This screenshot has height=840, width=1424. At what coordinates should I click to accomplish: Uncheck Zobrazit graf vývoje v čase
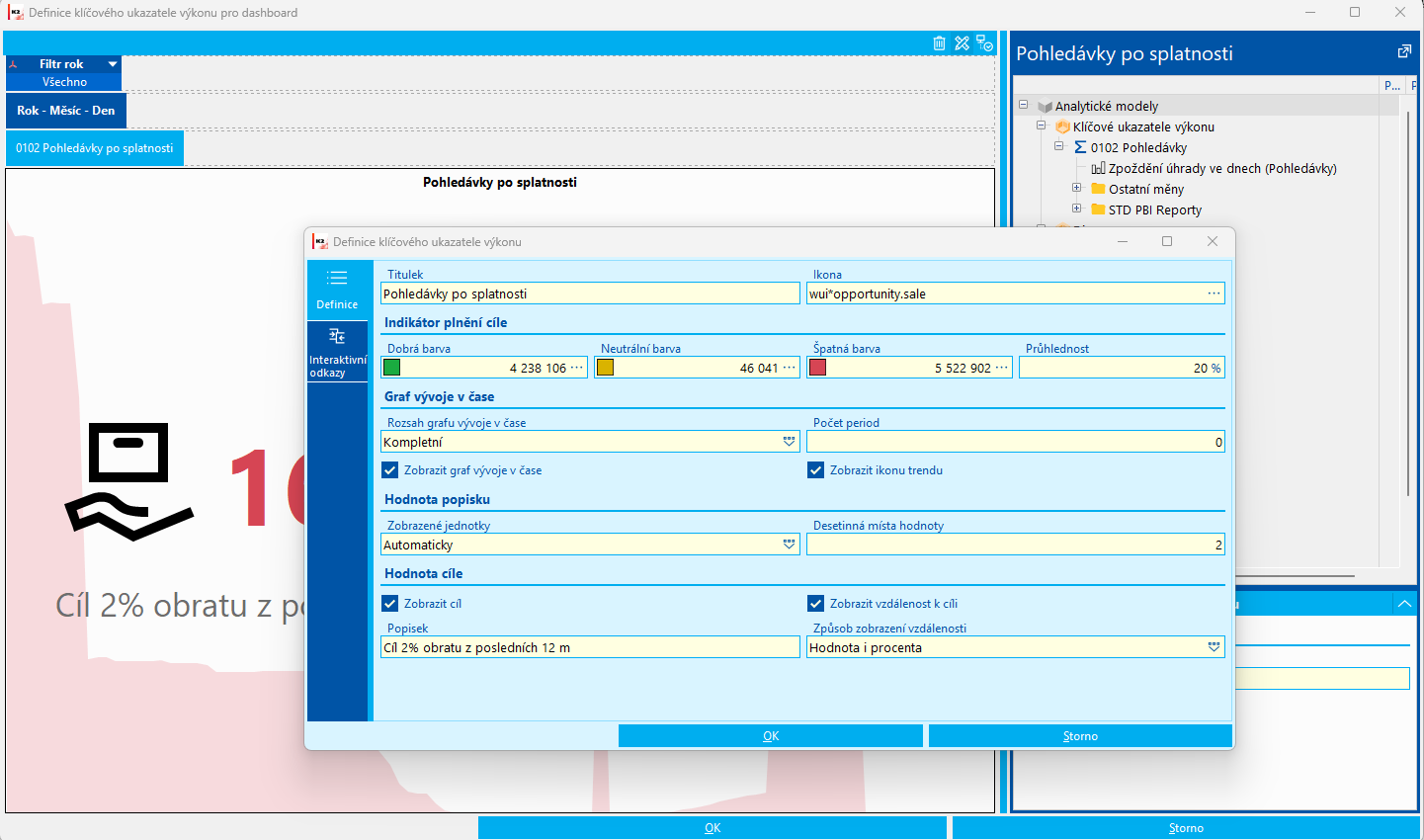[x=390, y=470]
